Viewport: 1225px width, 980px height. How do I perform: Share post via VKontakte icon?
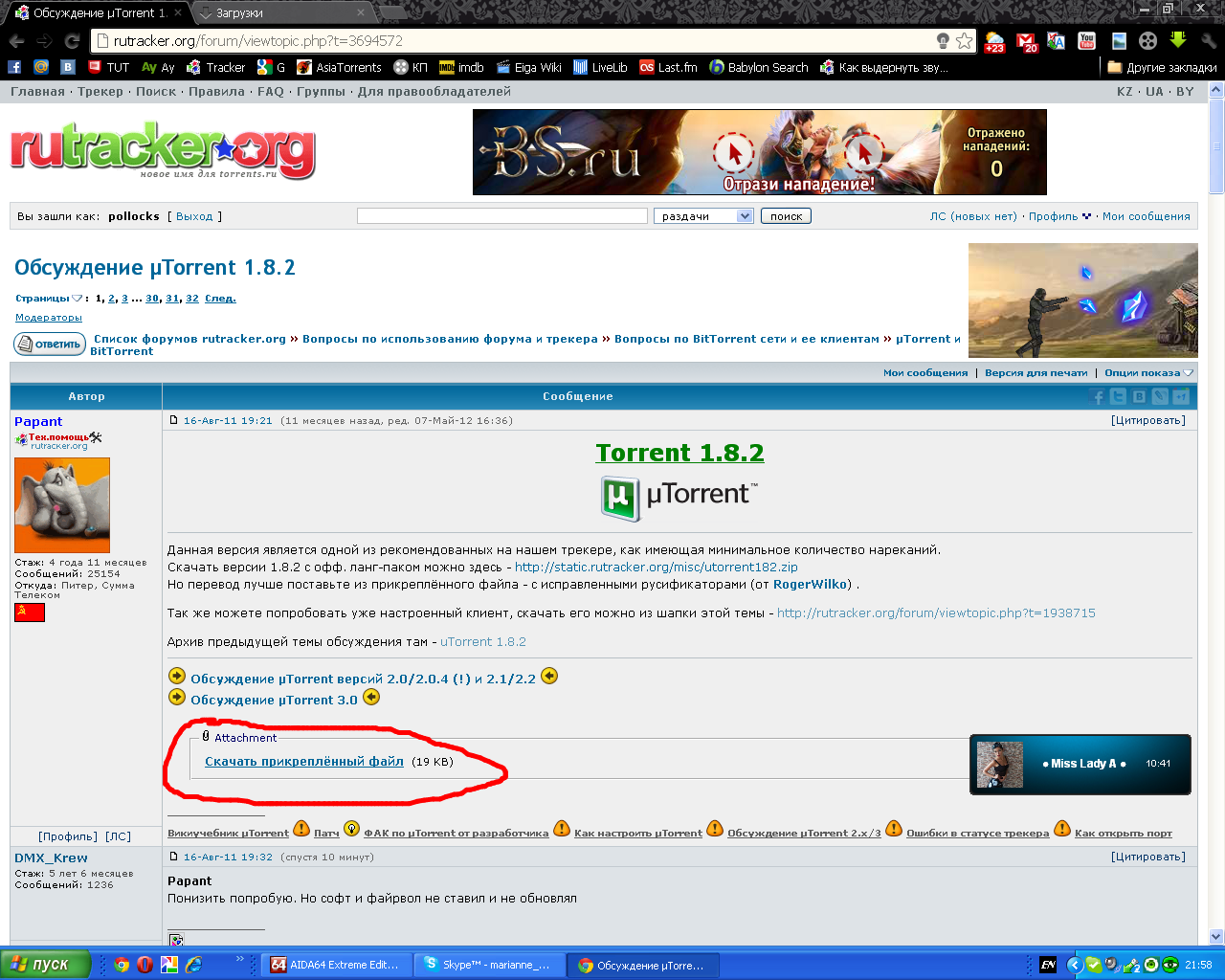(1139, 397)
